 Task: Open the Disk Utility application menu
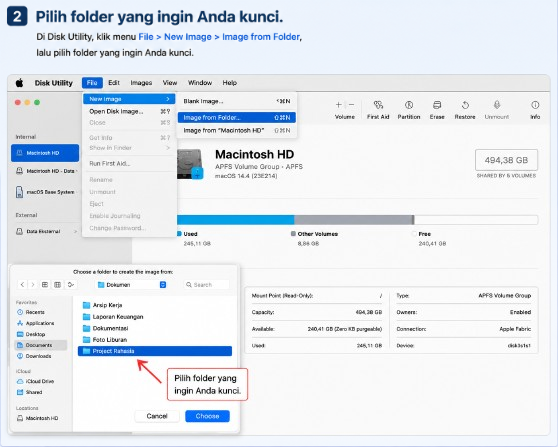[53, 83]
